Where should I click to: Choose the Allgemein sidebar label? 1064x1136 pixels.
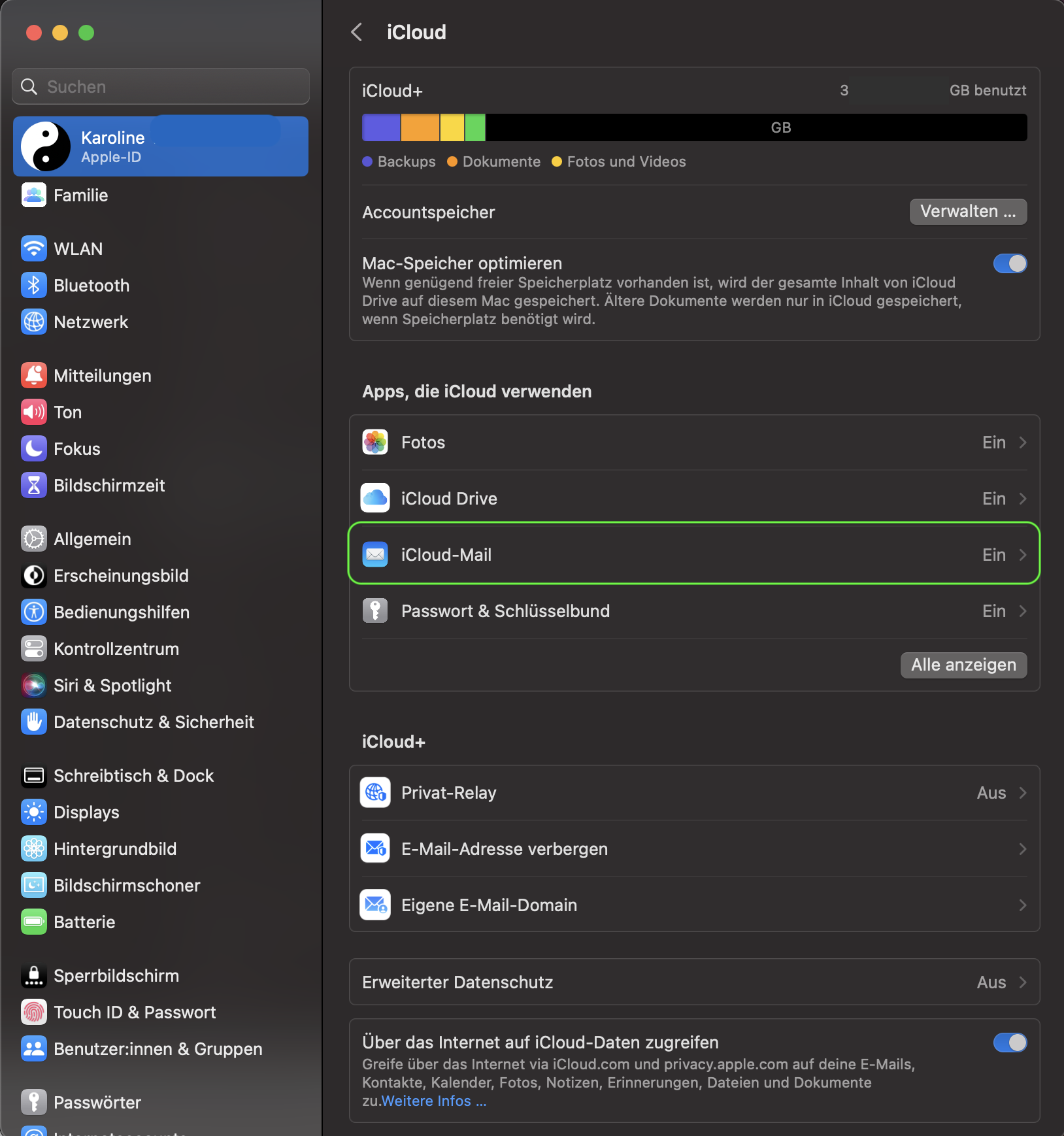[x=92, y=539]
